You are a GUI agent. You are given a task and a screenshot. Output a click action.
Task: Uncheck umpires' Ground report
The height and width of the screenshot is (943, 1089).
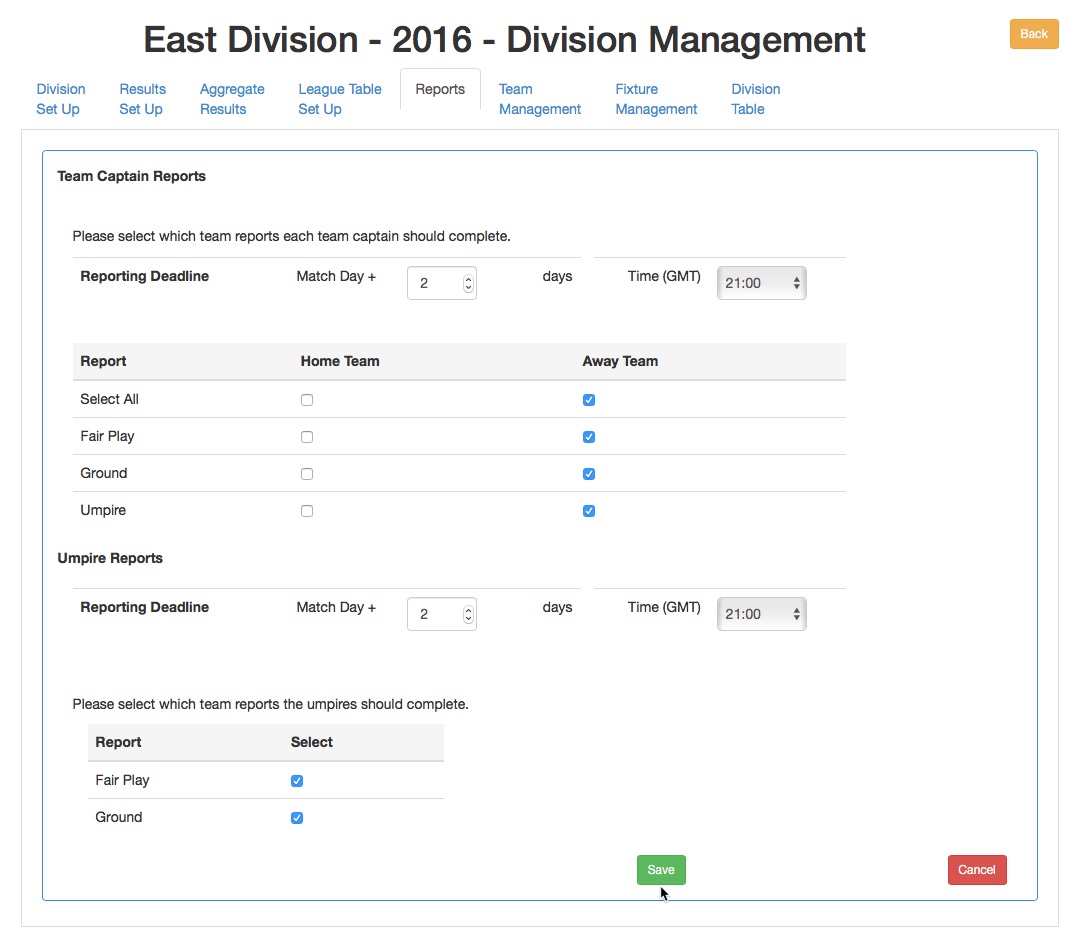297,818
